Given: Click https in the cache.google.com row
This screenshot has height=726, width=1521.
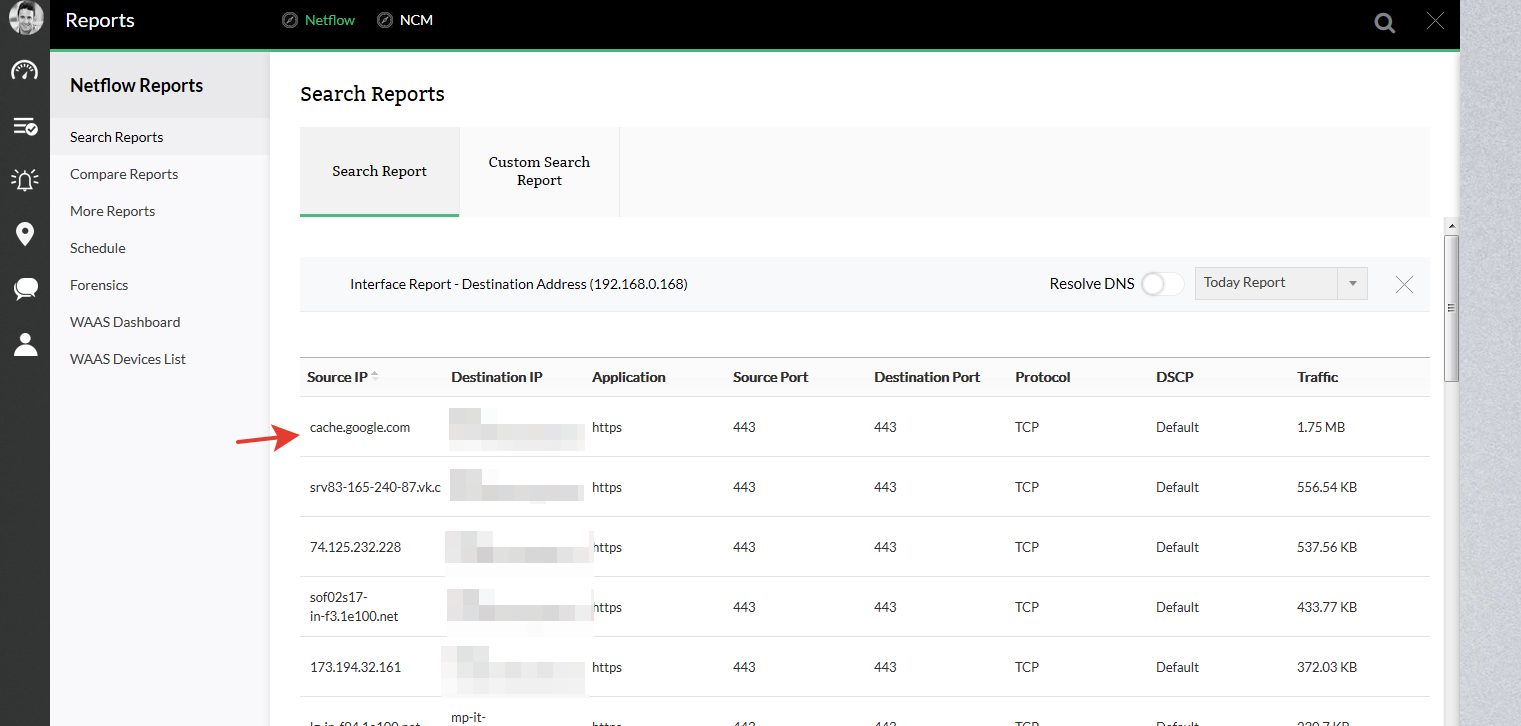Looking at the screenshot, I should [x=607, y=427].
